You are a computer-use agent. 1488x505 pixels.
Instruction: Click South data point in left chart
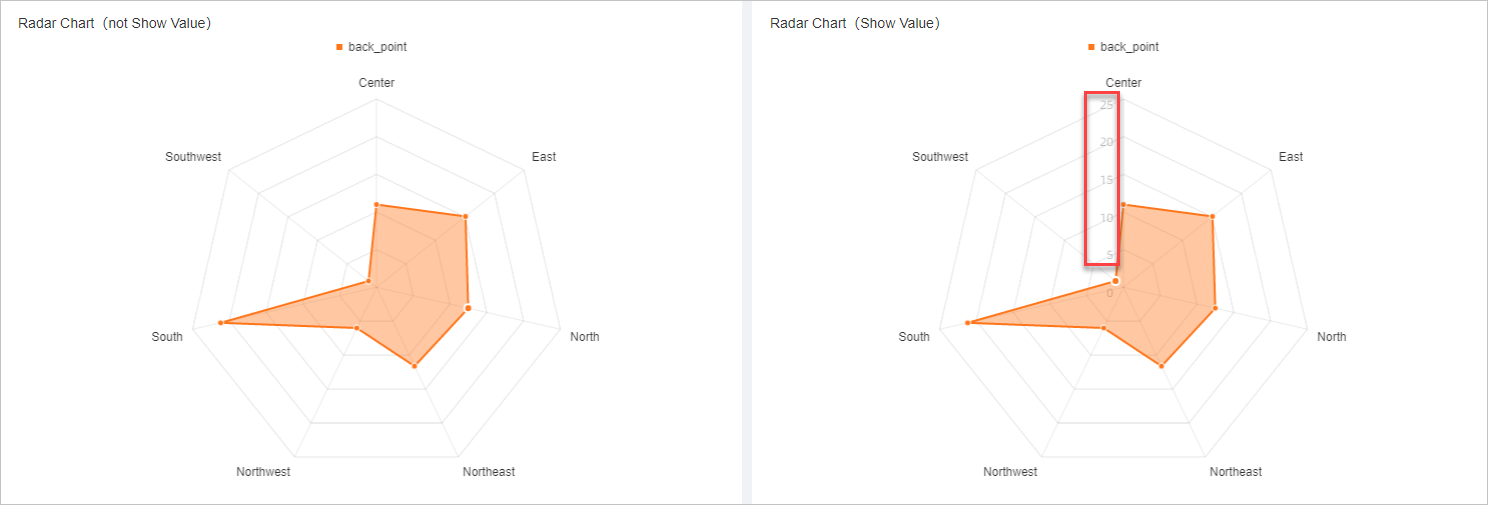click(x=220, y=323)
